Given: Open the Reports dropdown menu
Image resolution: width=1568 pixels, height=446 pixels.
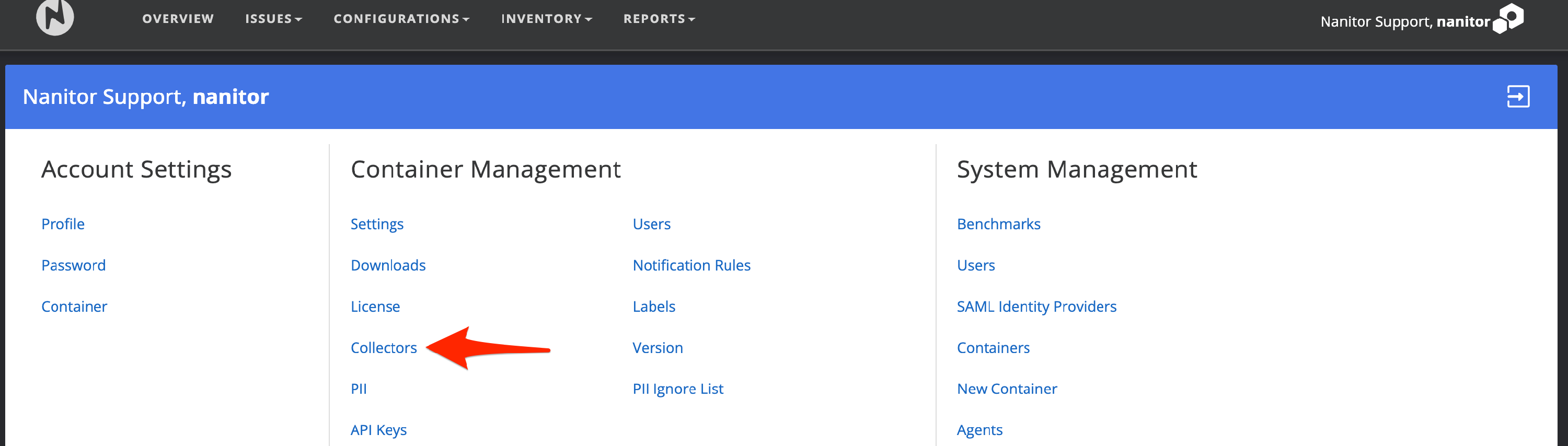Looking at the screenshot, I should point(659,19).
